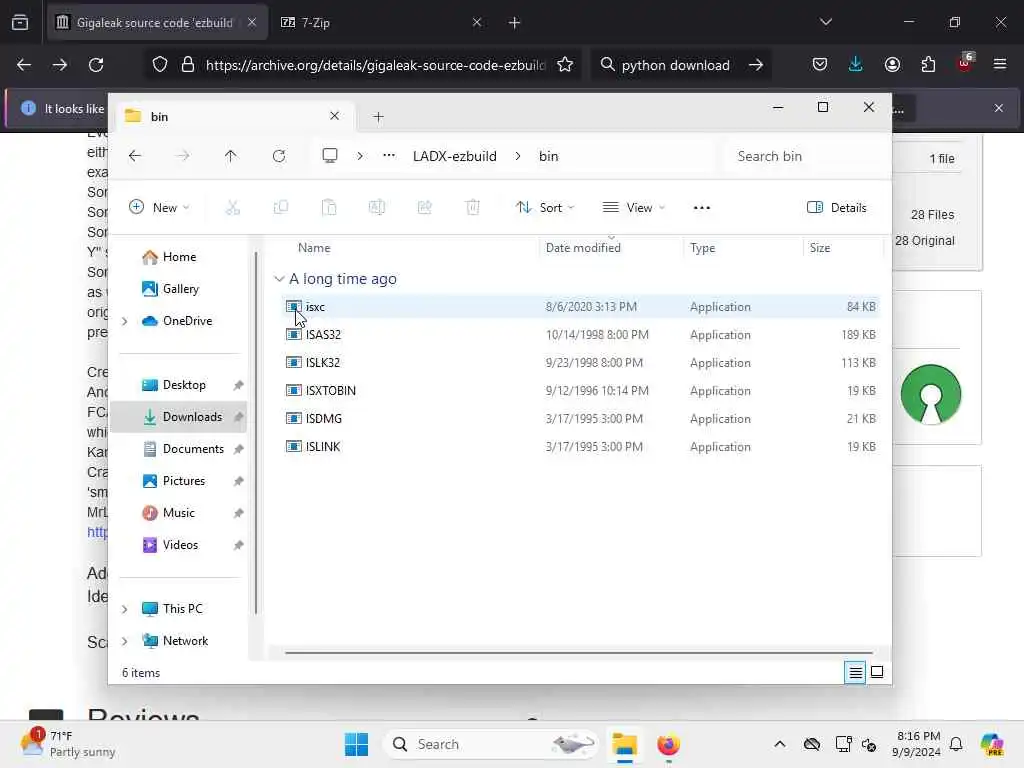The image size is (1024, 768).
Task: Show hidden system tray icons
Action: [x=779, y=744]
